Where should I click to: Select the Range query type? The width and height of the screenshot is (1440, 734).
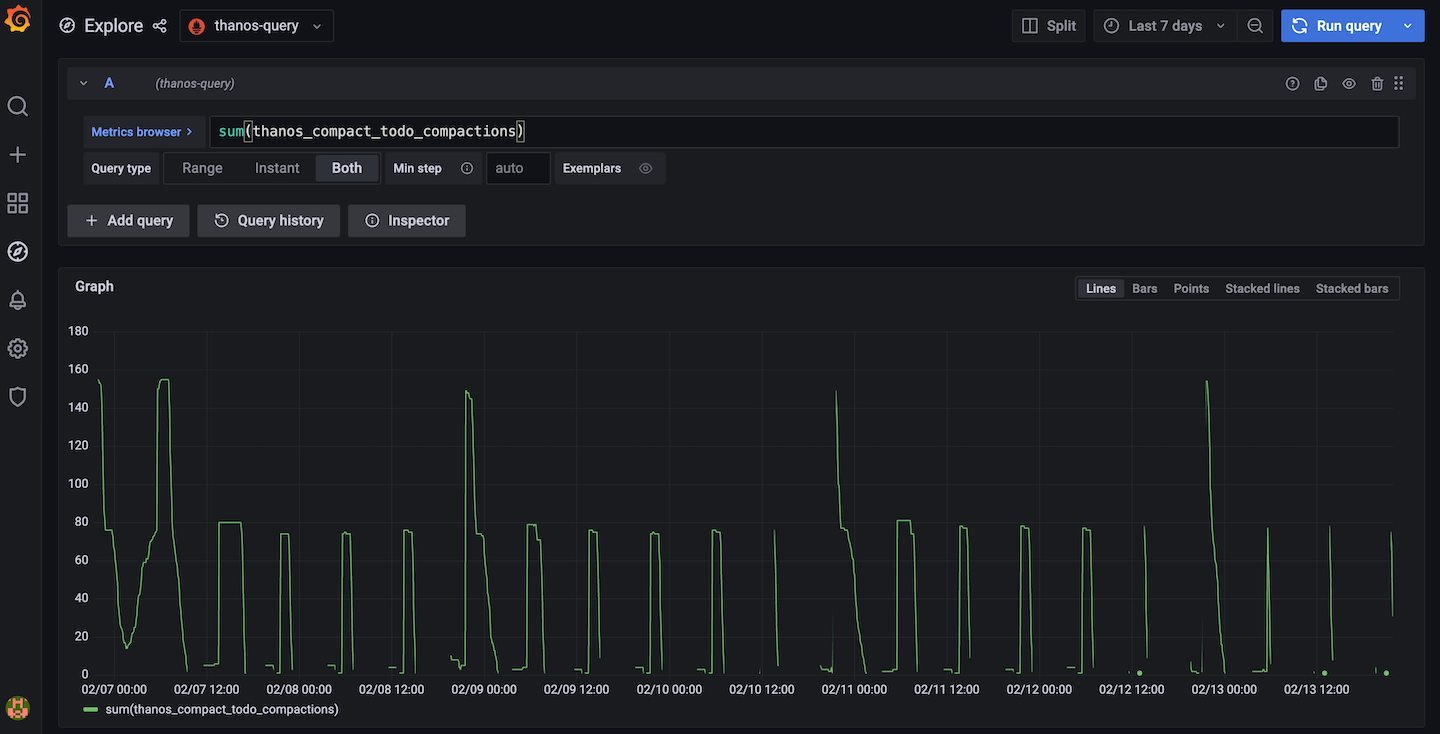(202, 168)
